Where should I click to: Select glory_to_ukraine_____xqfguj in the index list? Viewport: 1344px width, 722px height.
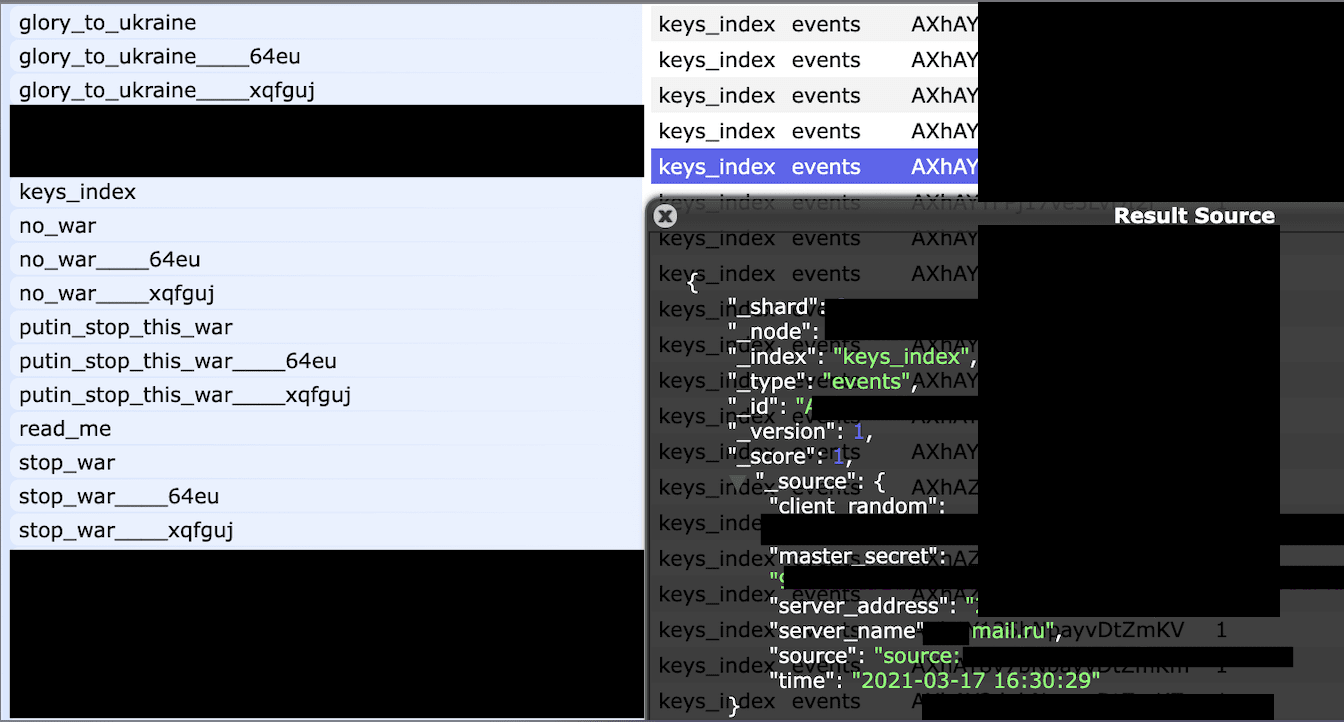pos(327,91)
